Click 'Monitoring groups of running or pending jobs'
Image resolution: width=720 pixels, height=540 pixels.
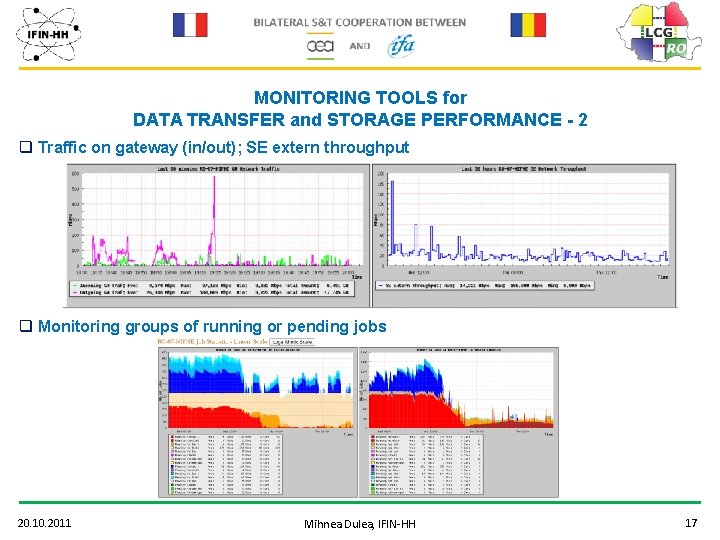[212, 326]
